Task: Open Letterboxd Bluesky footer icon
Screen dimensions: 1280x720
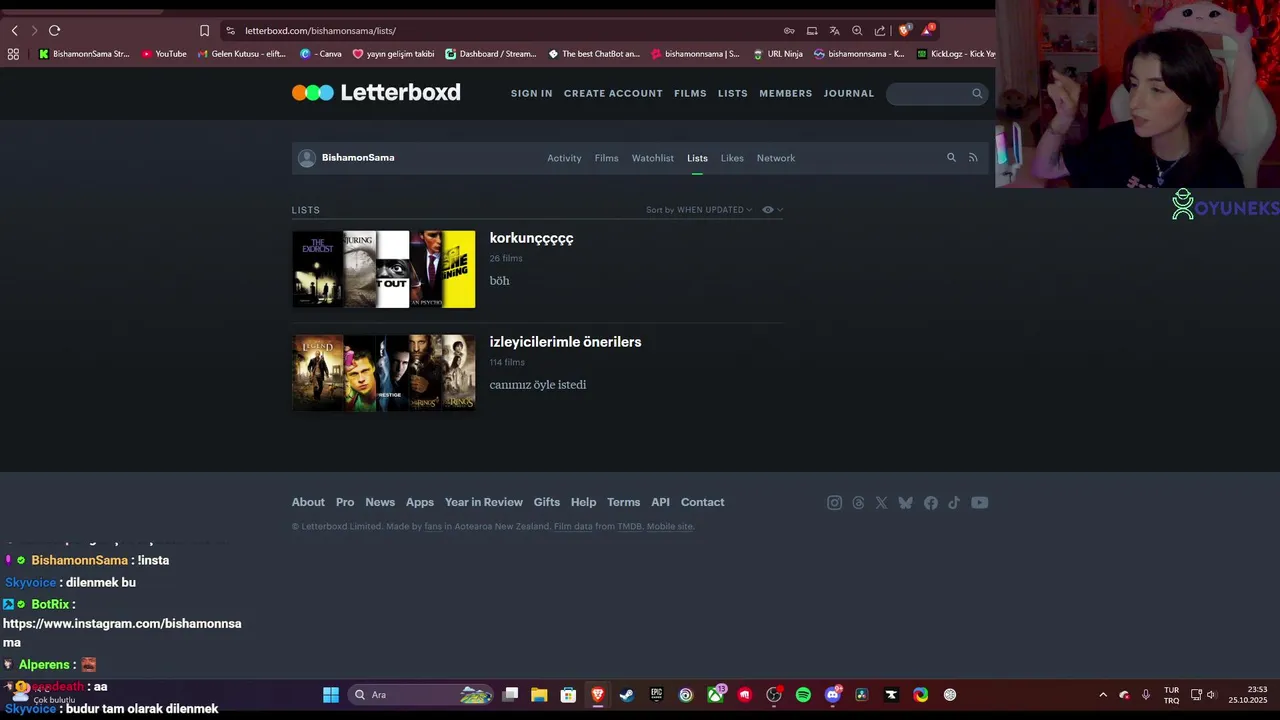Action: point(906,503)
